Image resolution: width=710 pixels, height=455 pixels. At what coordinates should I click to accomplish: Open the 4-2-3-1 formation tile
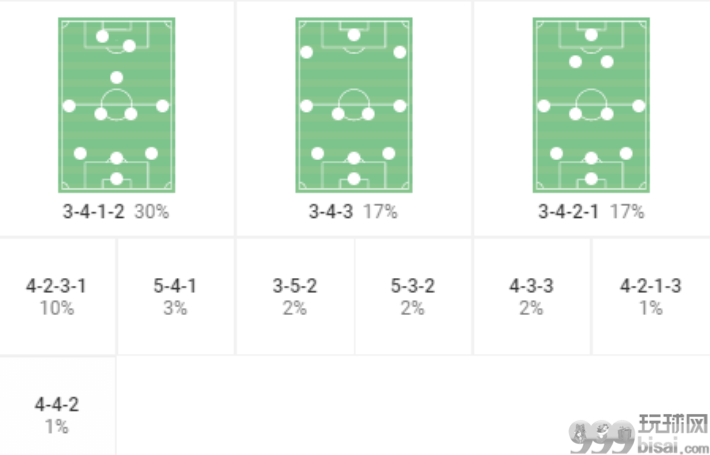[x=57, y=297]
